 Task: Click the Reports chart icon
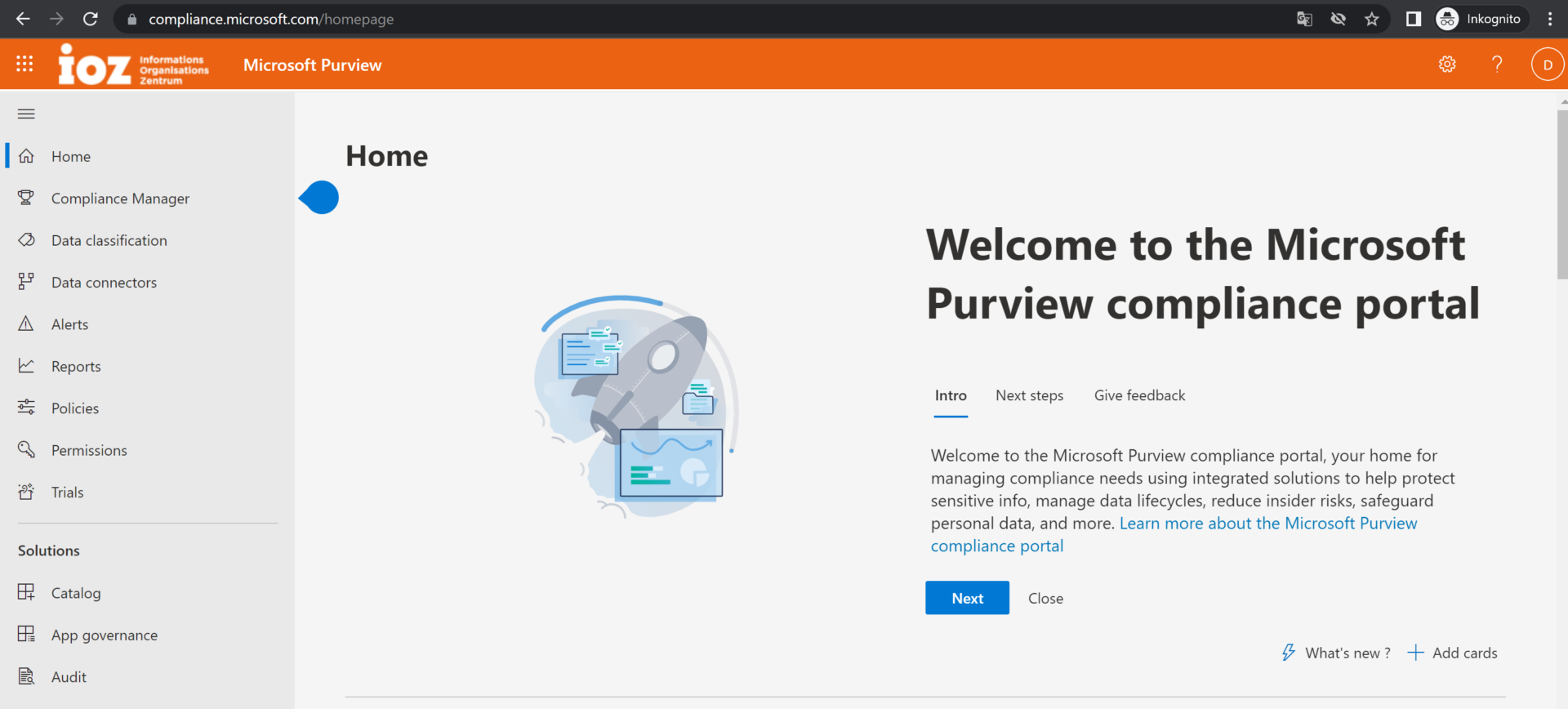click(x=26, y=366)
